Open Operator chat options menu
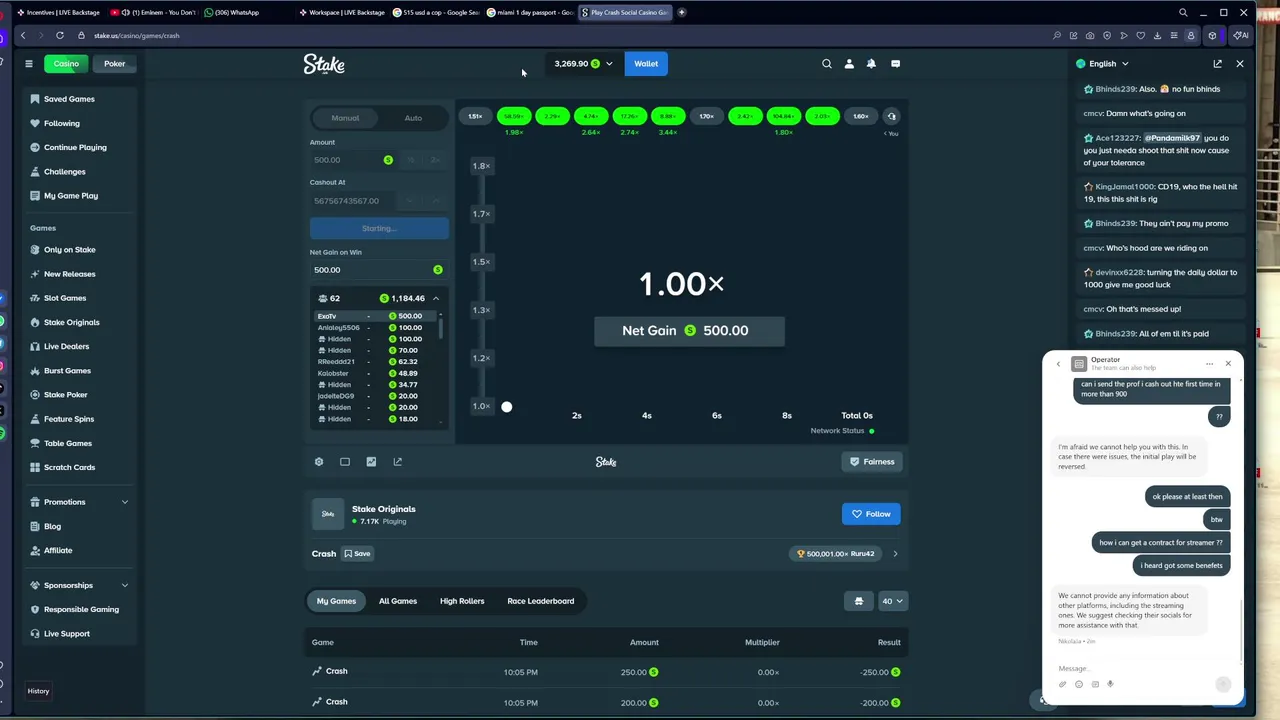 [1209, 364]
